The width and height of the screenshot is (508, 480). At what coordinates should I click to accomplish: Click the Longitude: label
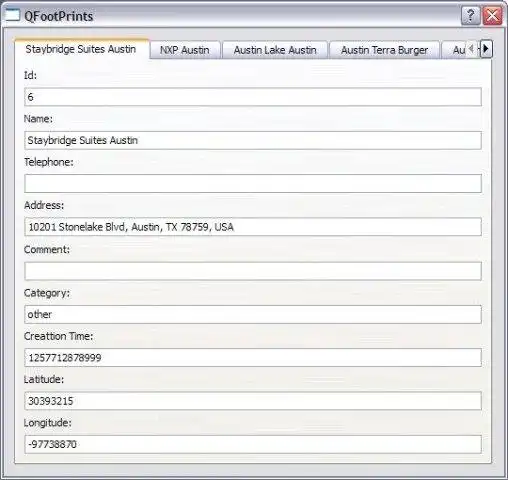click(x=48, y=423)
